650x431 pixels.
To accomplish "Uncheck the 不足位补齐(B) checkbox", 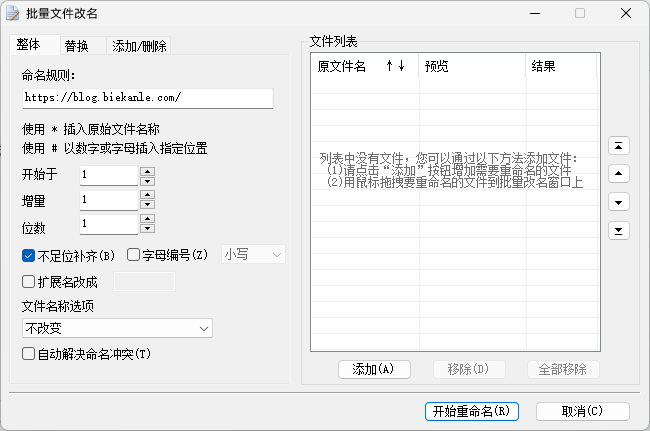I will 28,256.
